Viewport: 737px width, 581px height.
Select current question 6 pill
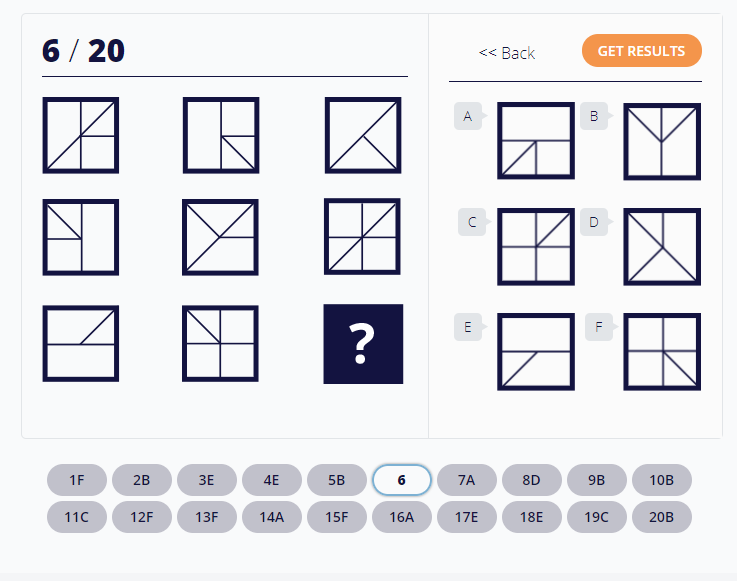tap(402, 480)
